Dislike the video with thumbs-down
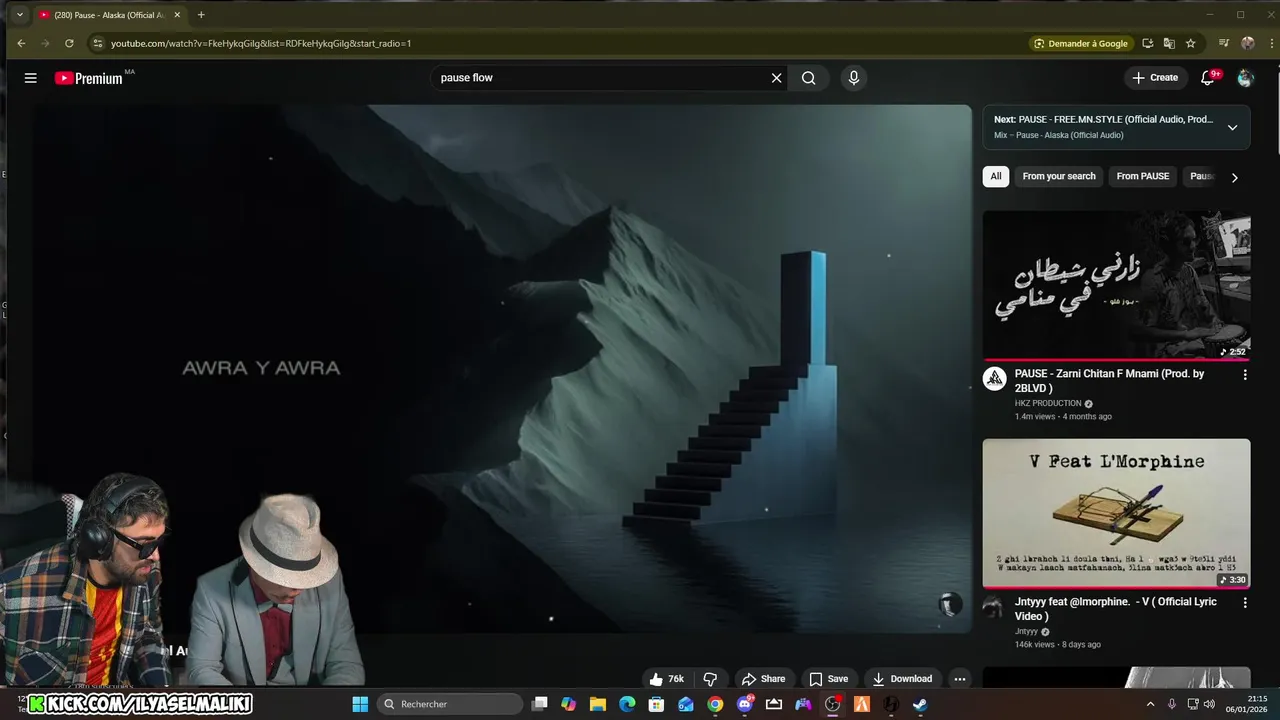The height and width of the screenshot is (720, 1280). point(710,679)
